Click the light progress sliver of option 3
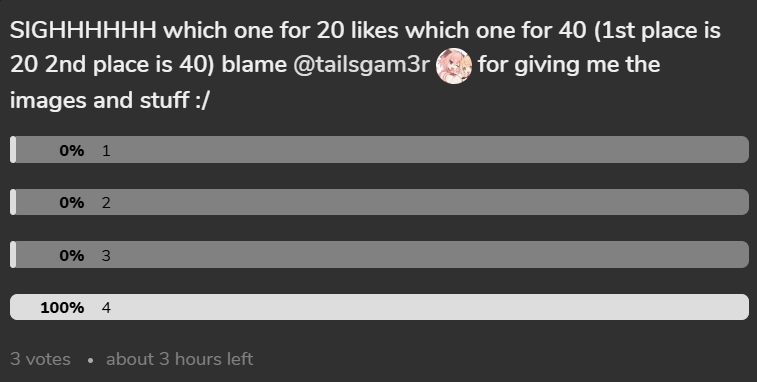The height and width of the screenshot is (382, 757). (13, 255)
